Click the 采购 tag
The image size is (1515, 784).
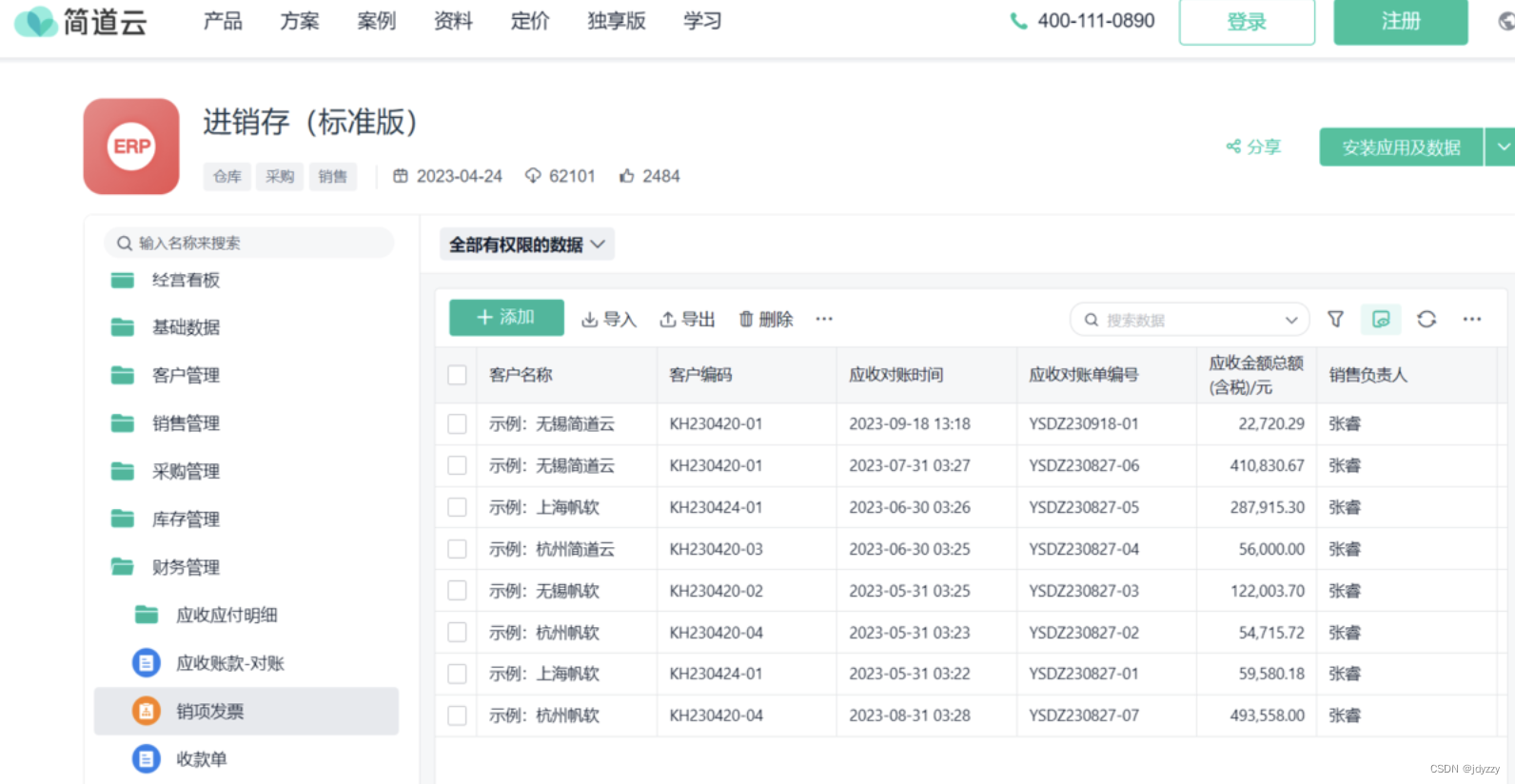coord(280,176)
